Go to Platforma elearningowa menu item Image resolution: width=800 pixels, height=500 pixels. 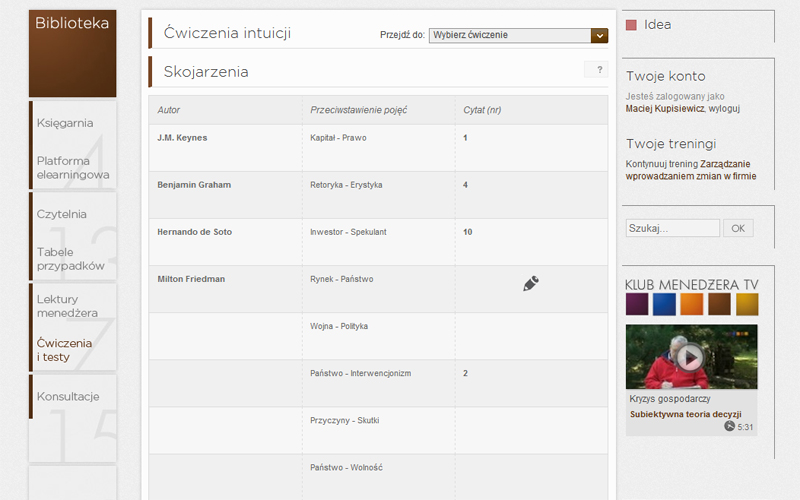(72, 167)
